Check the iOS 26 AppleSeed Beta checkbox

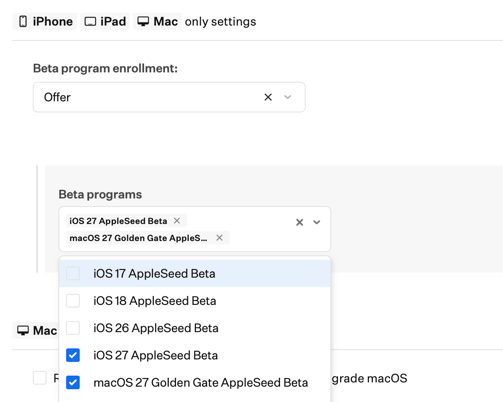pos(73,328)
